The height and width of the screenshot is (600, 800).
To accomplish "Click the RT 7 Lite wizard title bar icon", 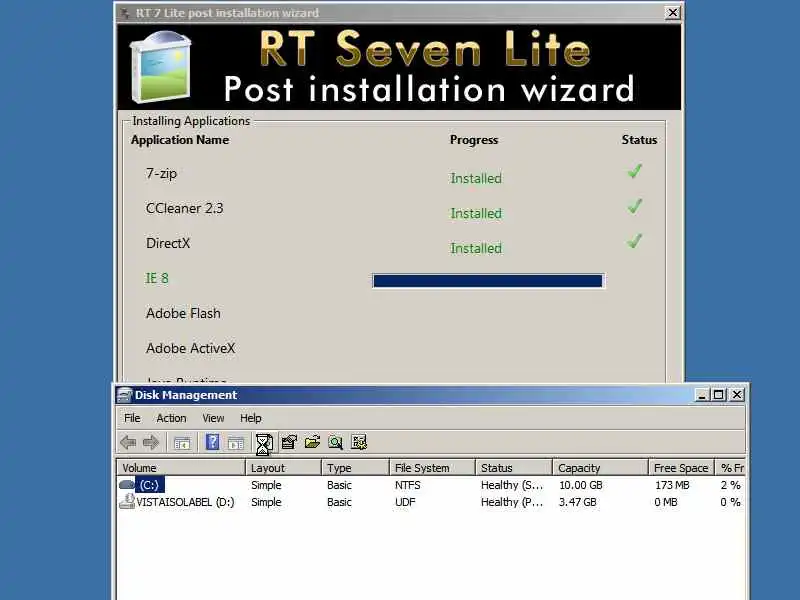I will [125, 13].
